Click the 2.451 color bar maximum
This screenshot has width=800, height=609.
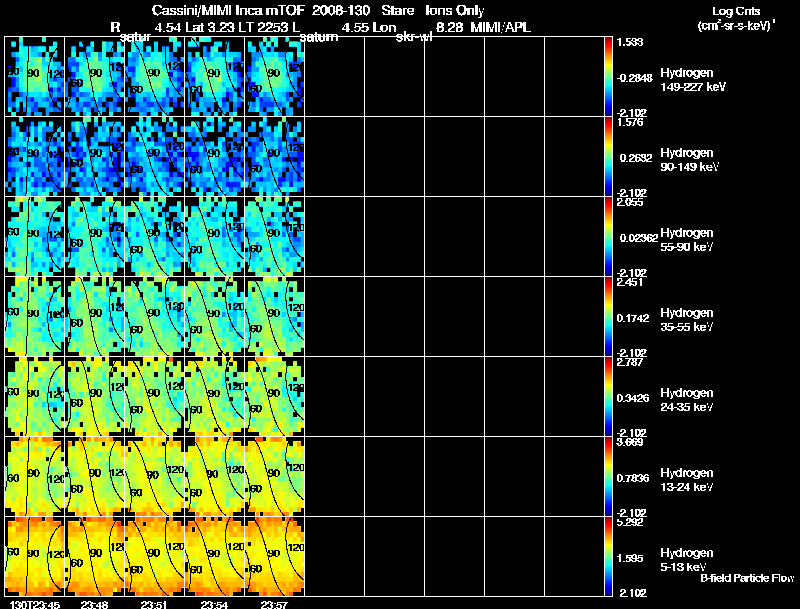pos(630,282)
